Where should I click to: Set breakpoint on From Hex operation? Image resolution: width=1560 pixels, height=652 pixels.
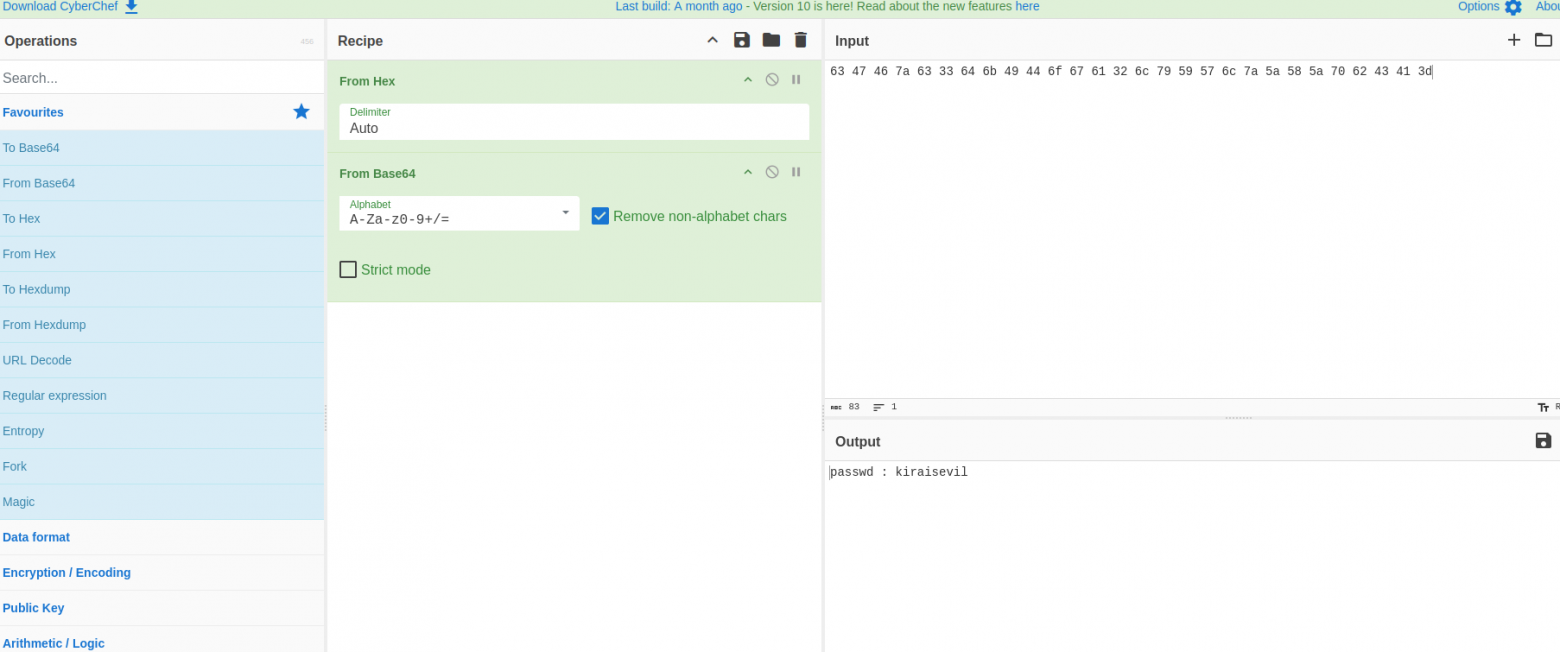point(796,80)
